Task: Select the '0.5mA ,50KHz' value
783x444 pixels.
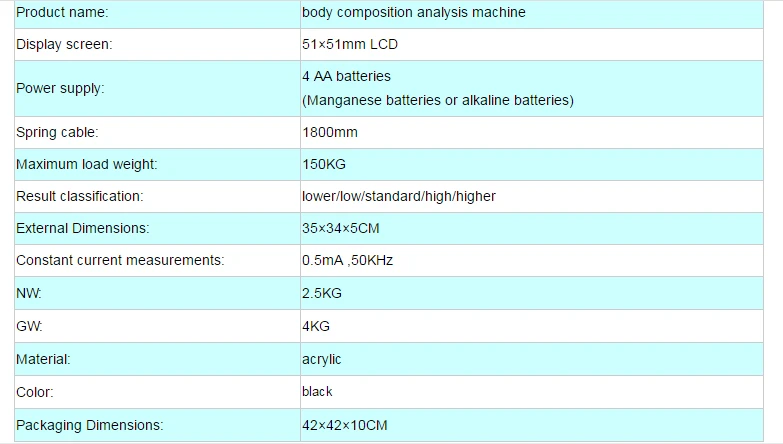Action: [x=347, y=260]
